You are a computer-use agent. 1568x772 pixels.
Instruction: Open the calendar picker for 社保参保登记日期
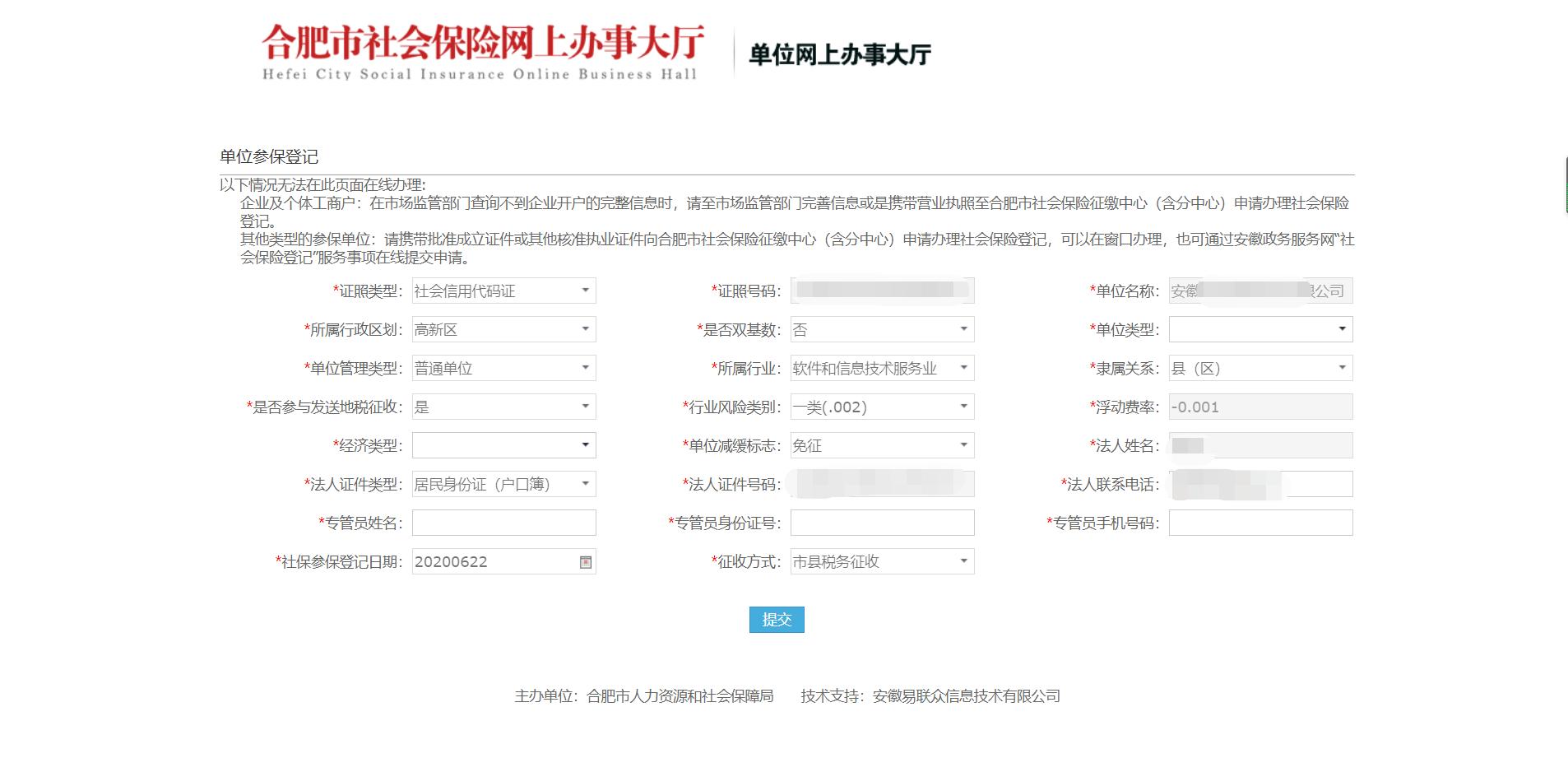(585, 561)
